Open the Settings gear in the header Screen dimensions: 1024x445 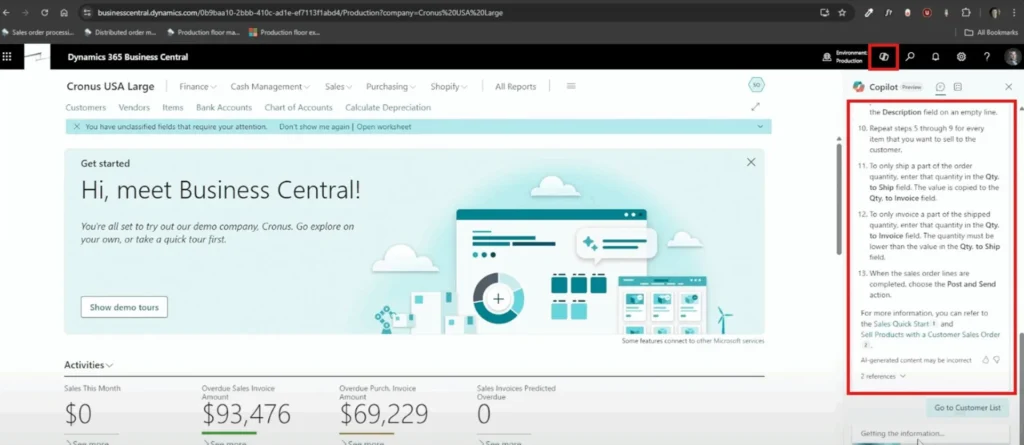click(x=961, y=57)
